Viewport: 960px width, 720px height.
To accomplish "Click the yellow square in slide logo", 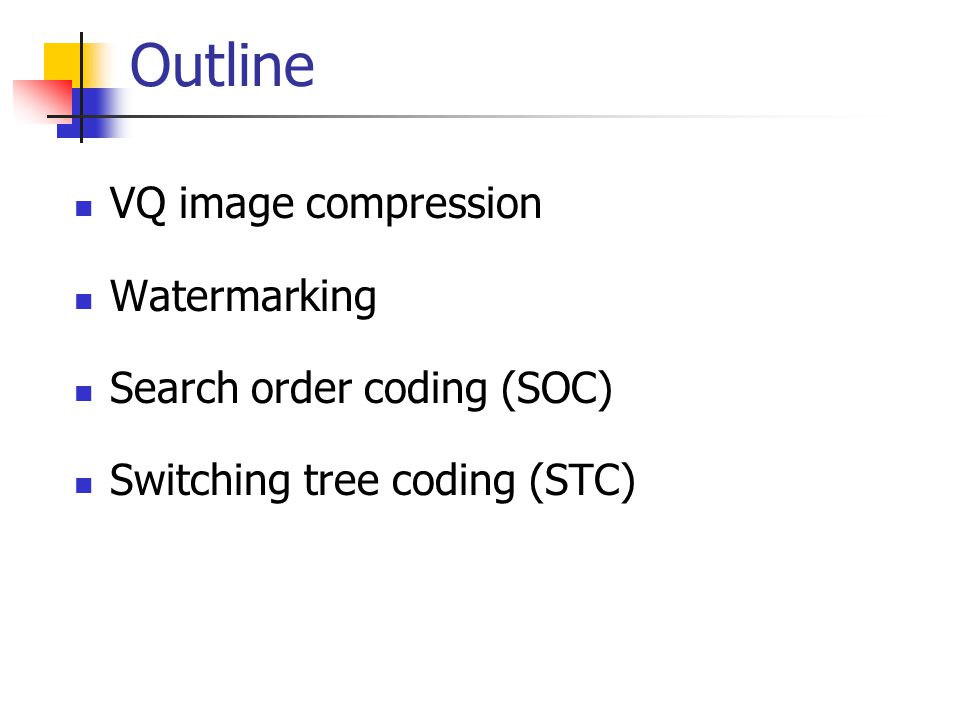I will pyautogui.click(x=62, y=61).
